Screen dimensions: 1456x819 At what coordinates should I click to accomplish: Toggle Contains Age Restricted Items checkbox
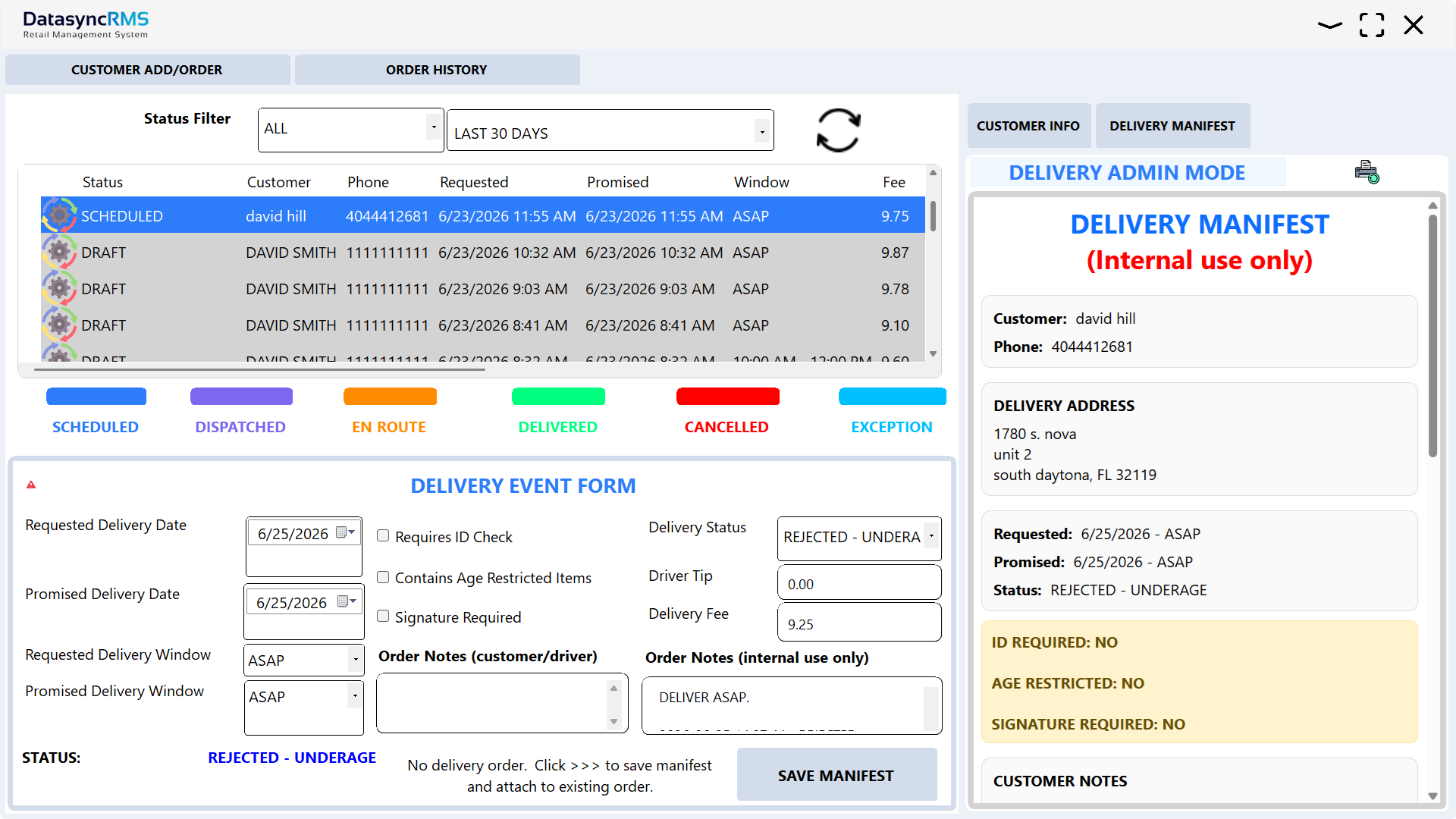point(384,577)
